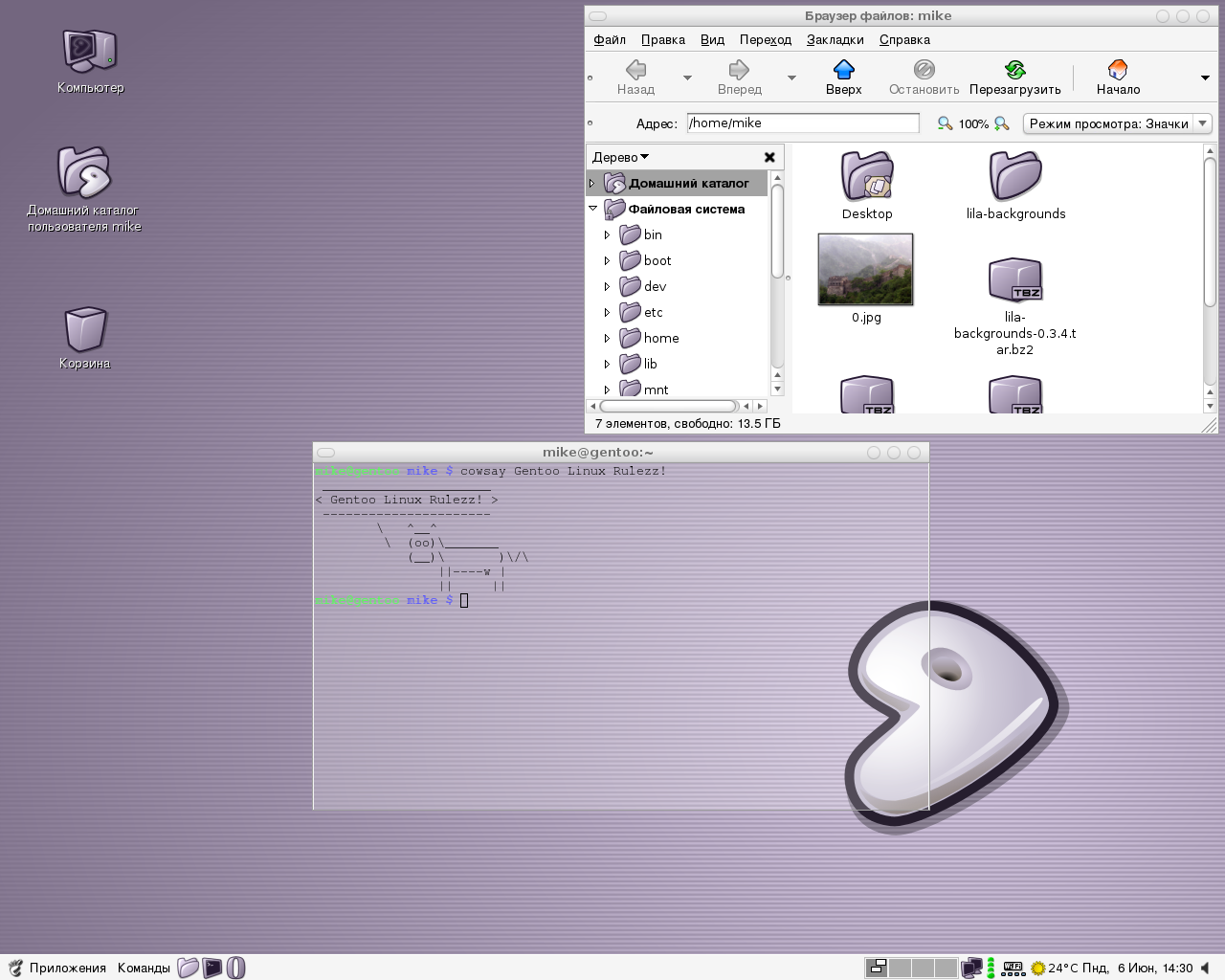
Task: Close the Дерево sidebar with the X
Action: pos(769,157)
